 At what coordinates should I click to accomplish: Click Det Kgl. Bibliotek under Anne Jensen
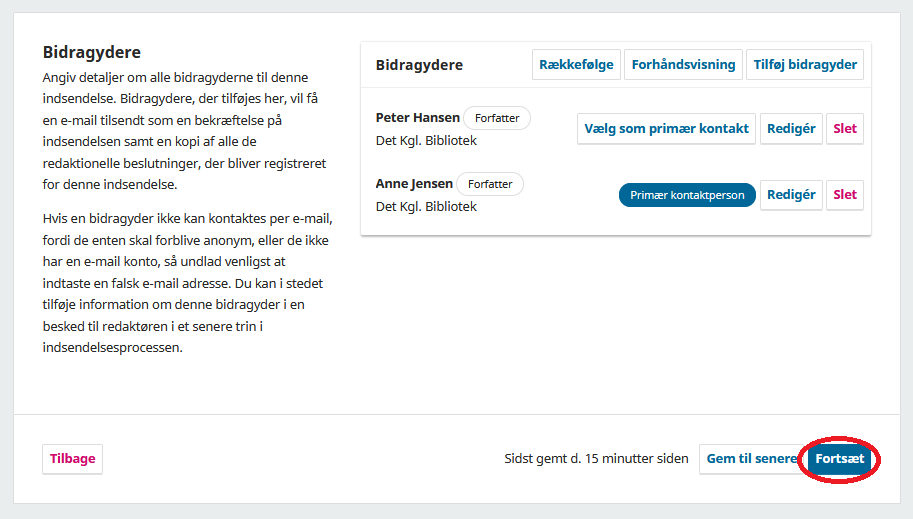(426, 207)
